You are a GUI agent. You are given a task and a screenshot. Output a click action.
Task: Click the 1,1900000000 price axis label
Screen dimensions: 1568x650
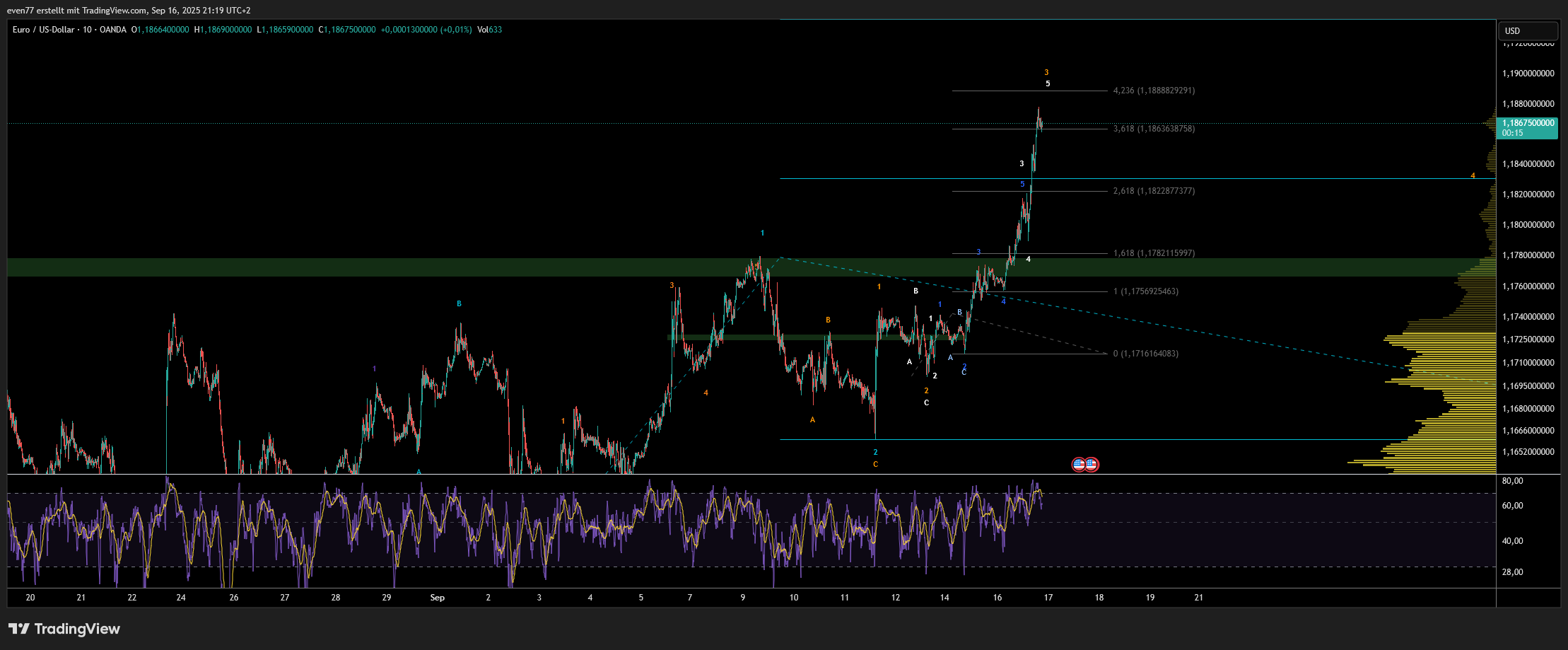click(x=1528, y=74)
